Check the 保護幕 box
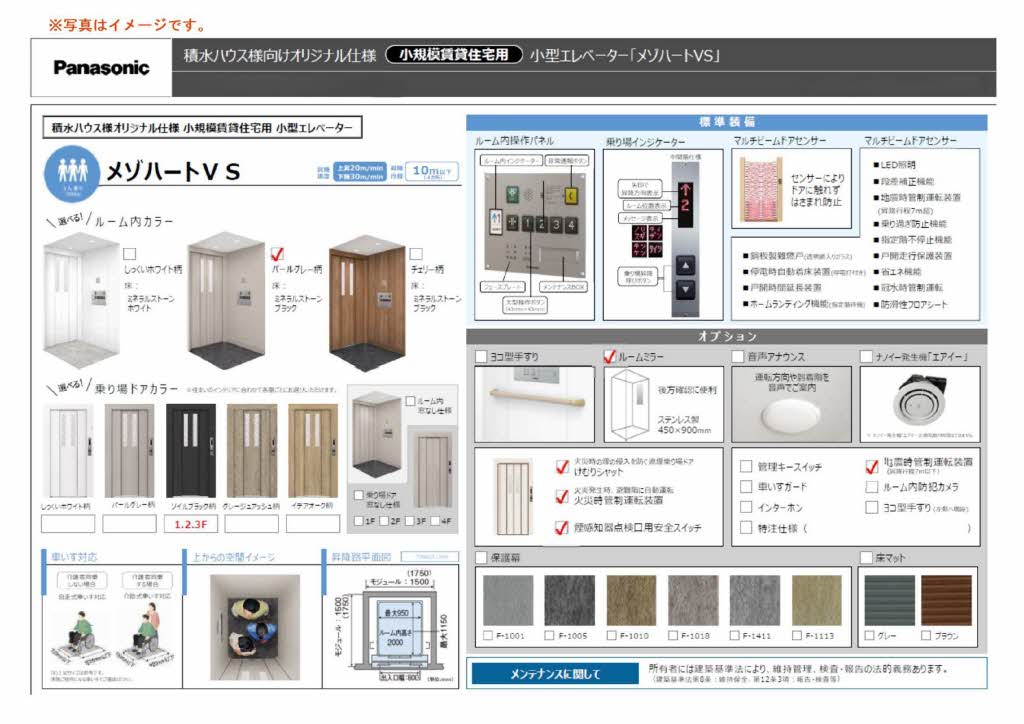The image size is (1024, 724). (x=481, y=557)
